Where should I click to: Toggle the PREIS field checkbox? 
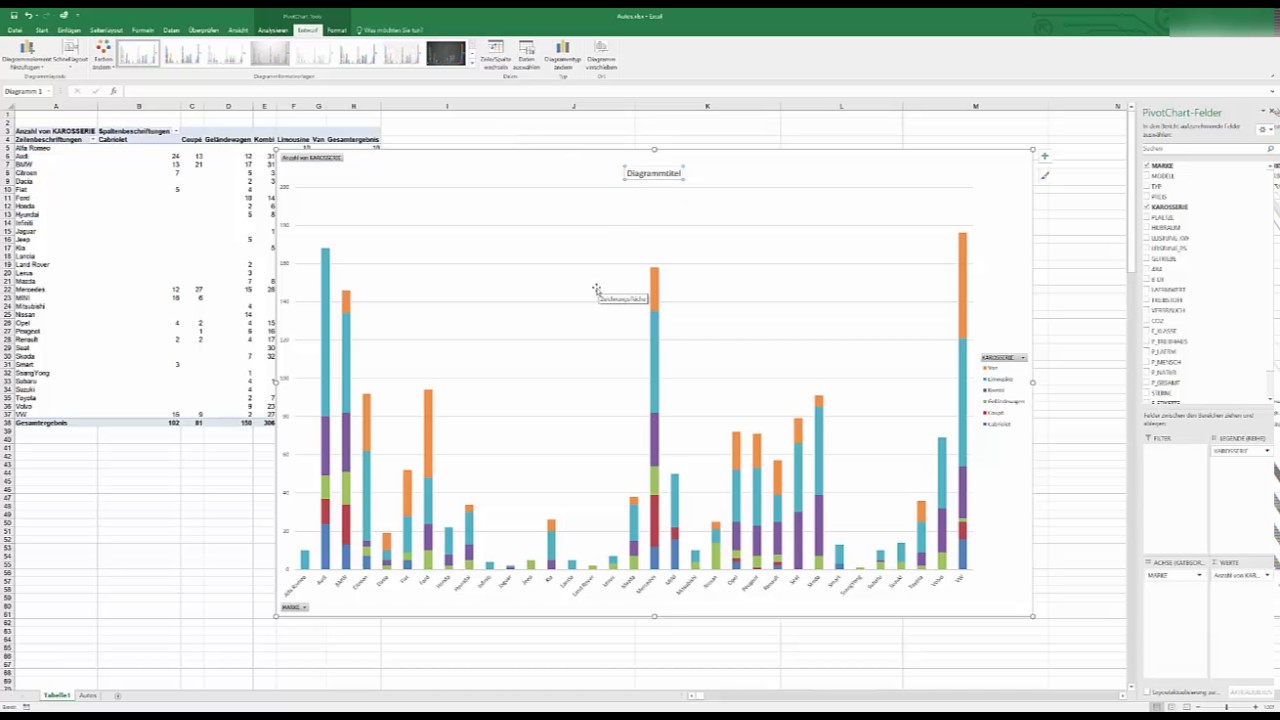coord(1147,197)
